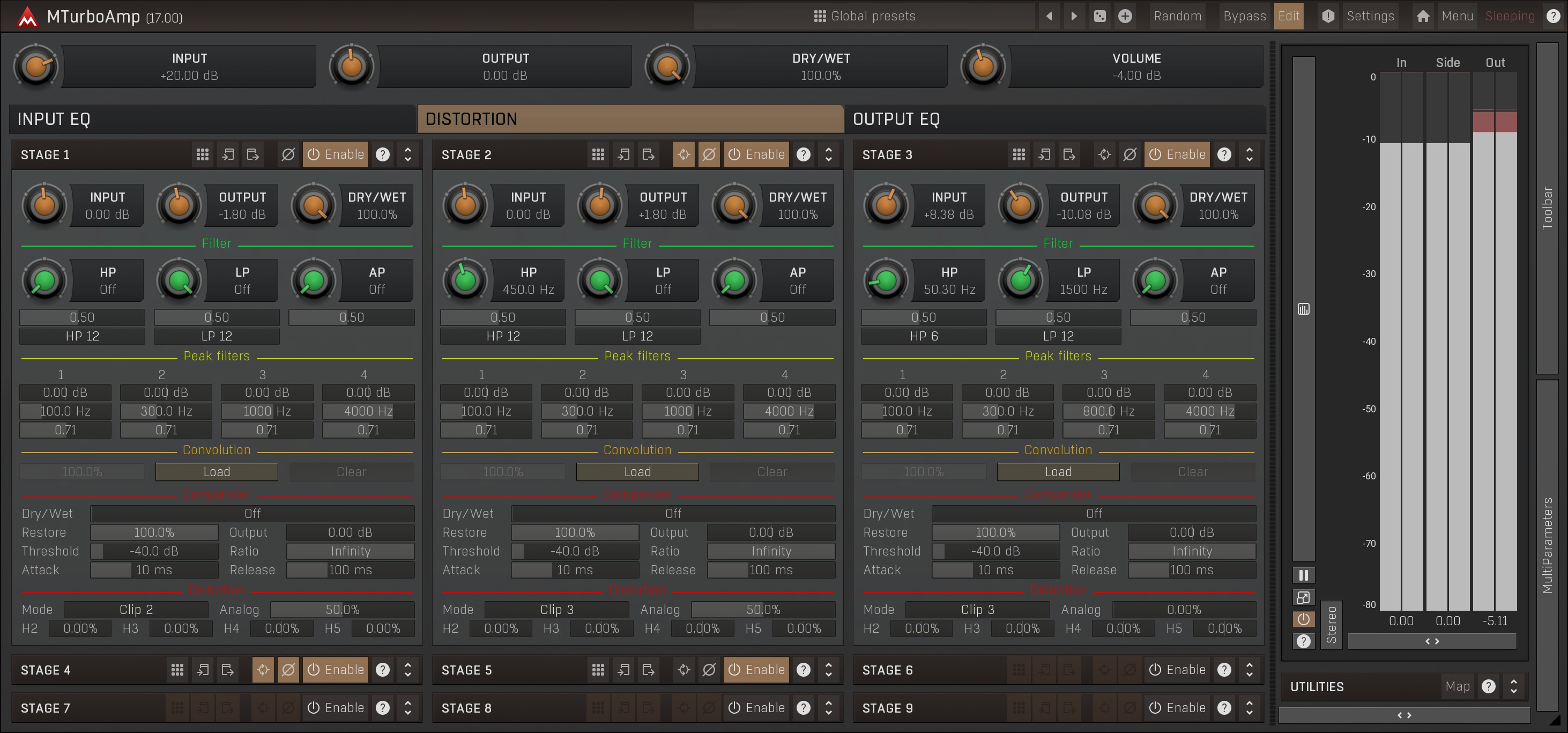The image size is (1568, 733).
Task: Click the random dice icon in the header
Action: pyautogui.click(x=1100, y=17)
